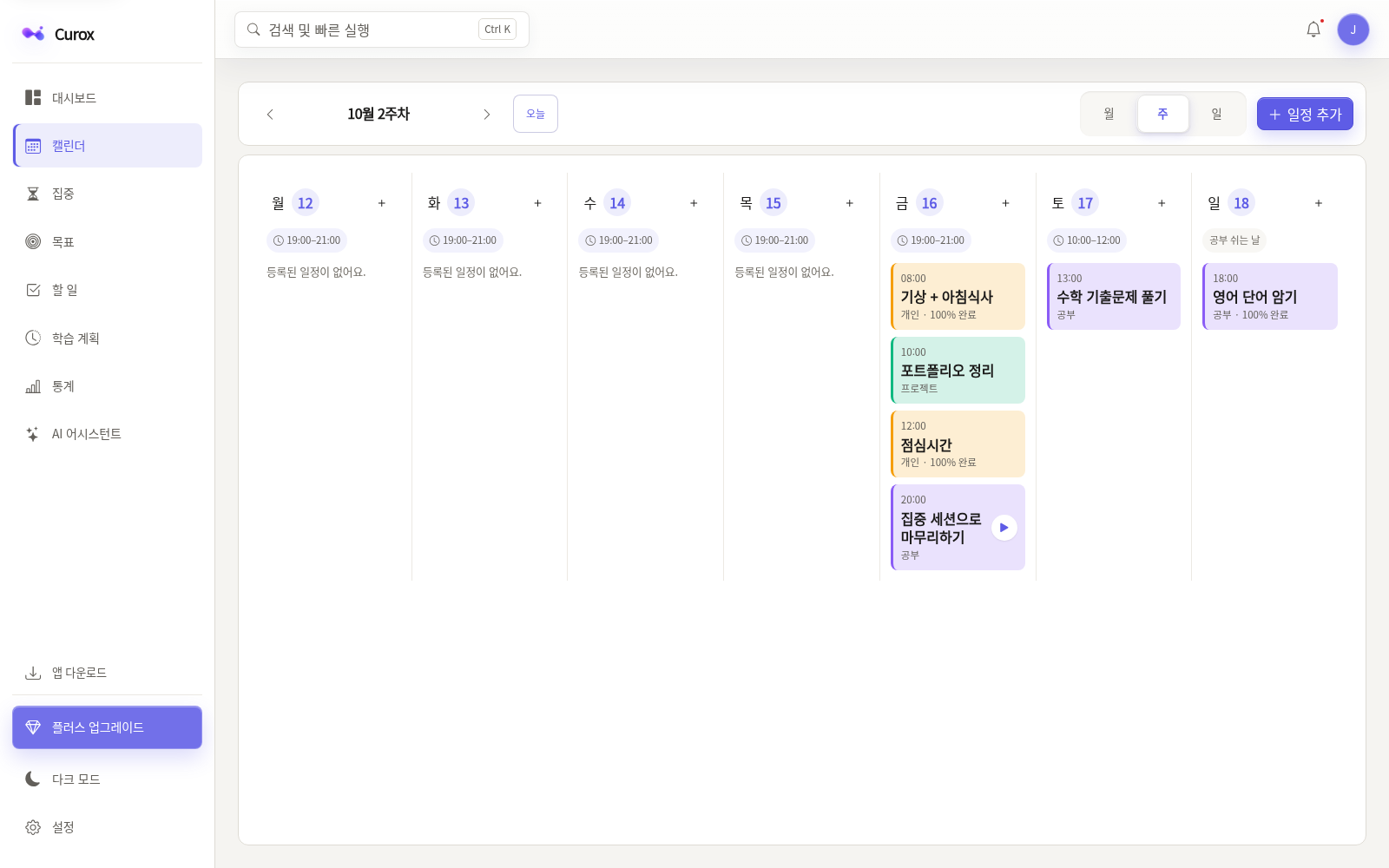Go to next week arrow
This screenshot has width=1389, height=868.
click(x=487, y=114)
